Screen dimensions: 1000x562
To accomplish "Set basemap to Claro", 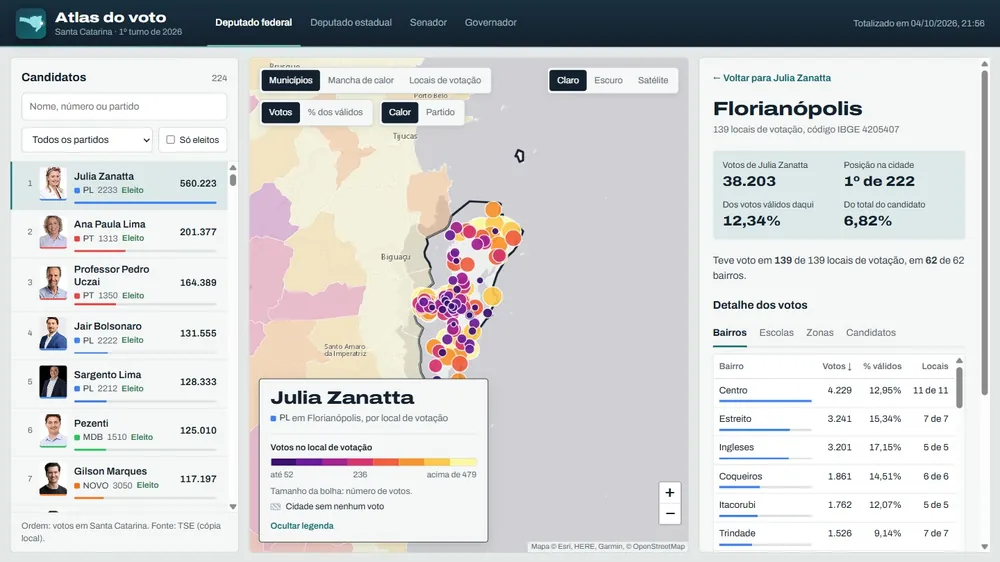I will [568, 80].
